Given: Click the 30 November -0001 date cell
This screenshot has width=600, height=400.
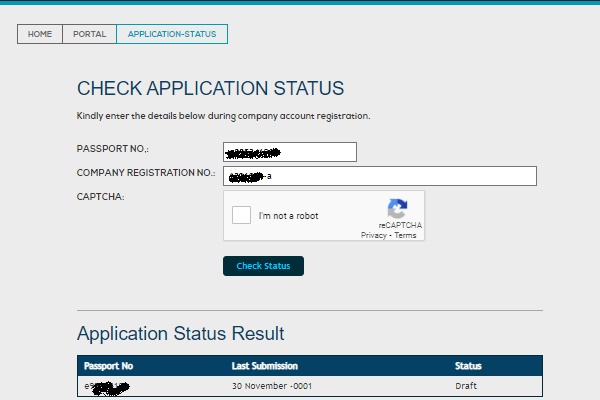Looking at the screenshot, I should point(273,386).
